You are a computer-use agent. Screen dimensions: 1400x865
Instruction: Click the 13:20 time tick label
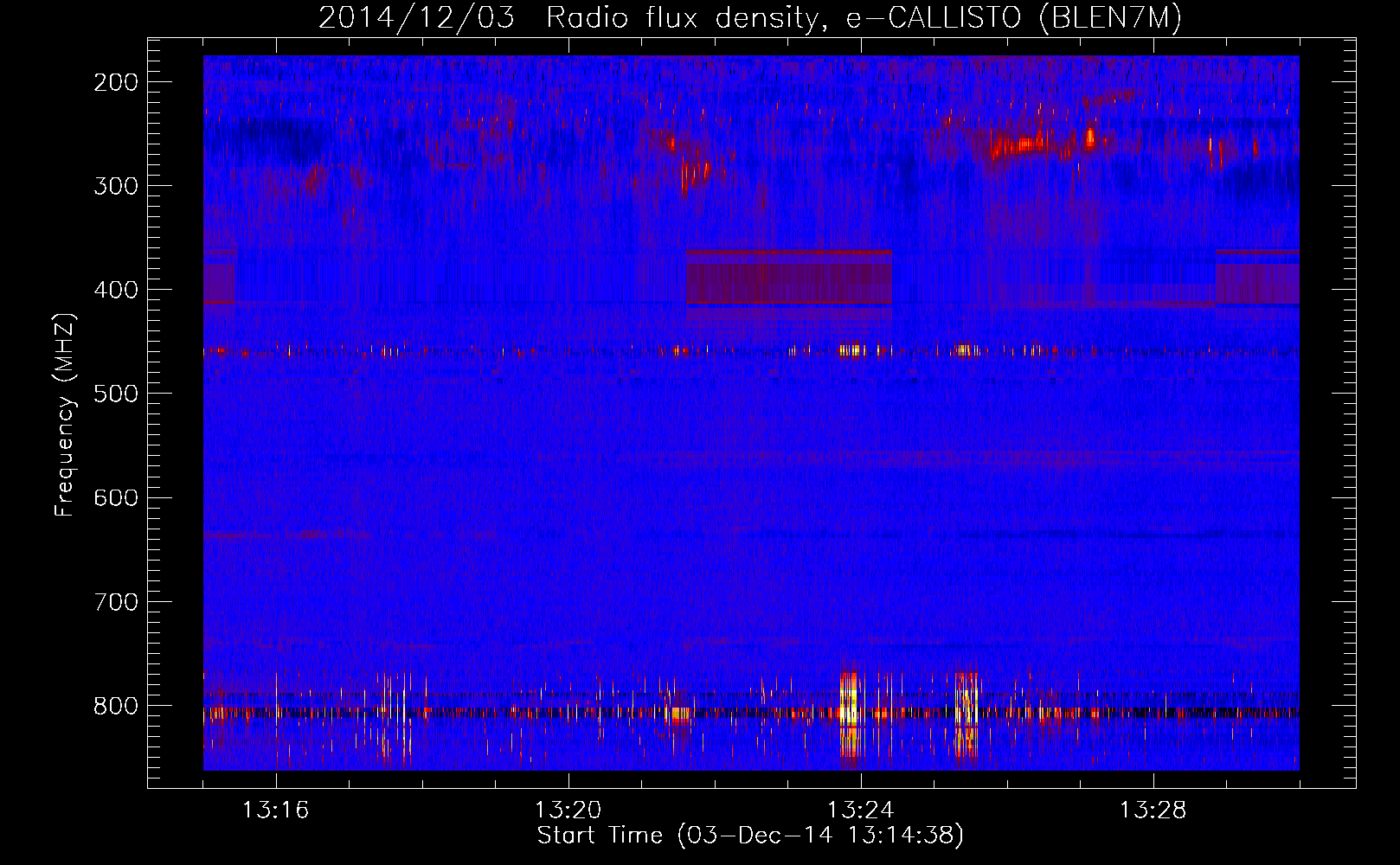pos(568,811)
